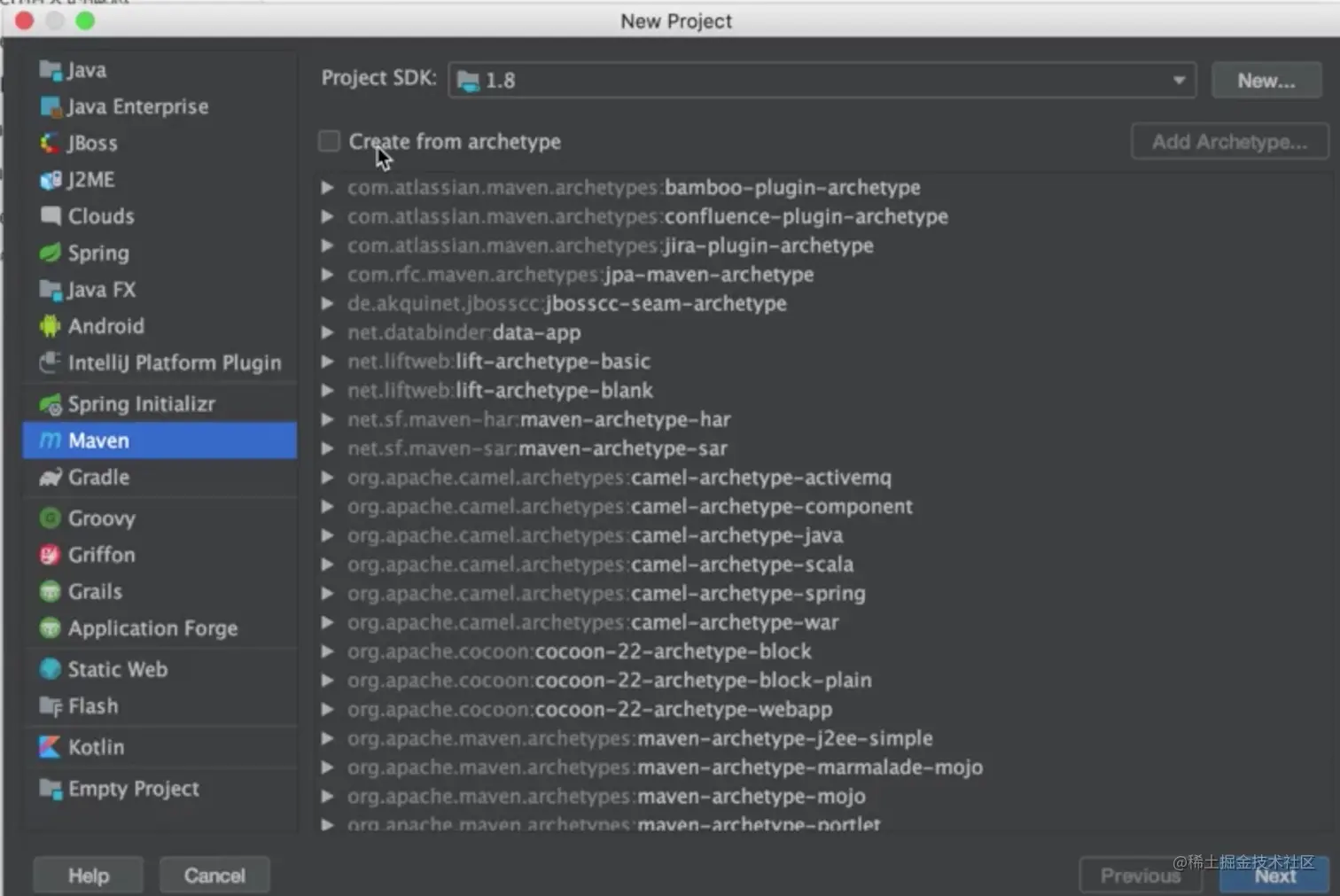Click the Griffon icon
Viewport: 1340px width, 896px height.
coord(51,555)
